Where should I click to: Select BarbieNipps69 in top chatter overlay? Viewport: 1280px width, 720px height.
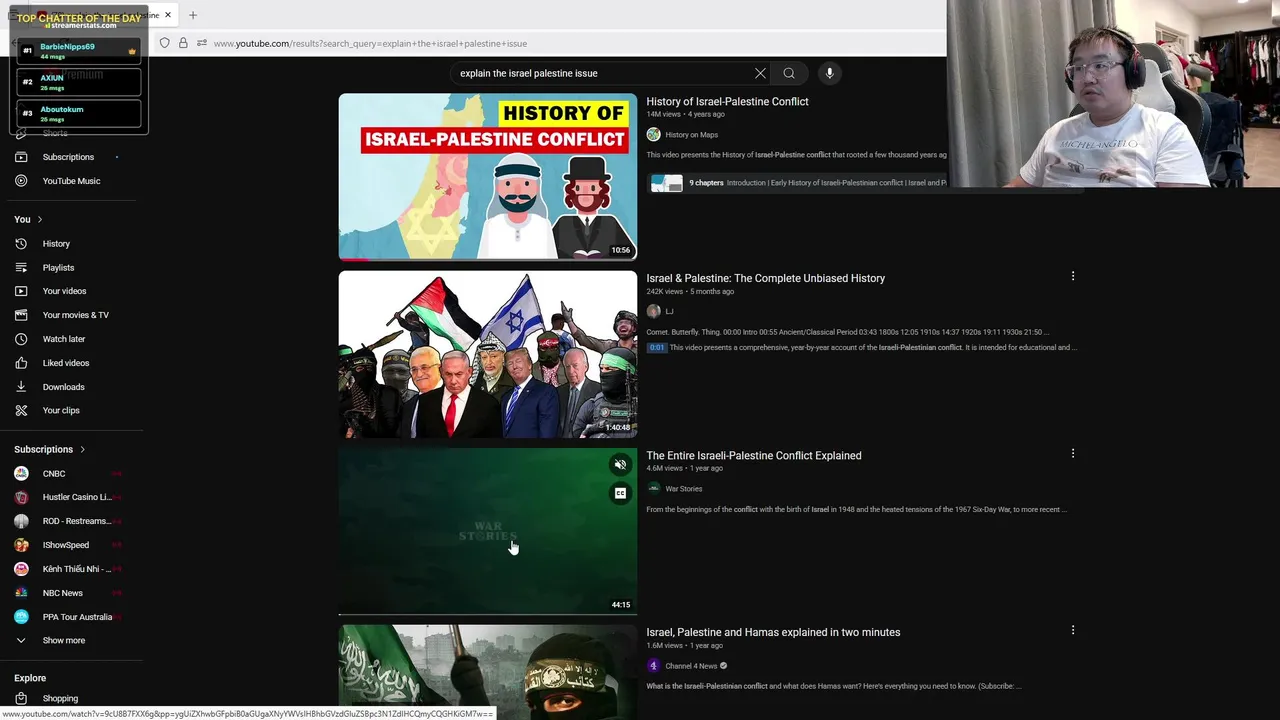pyautogui.click(x=79, y=50)
